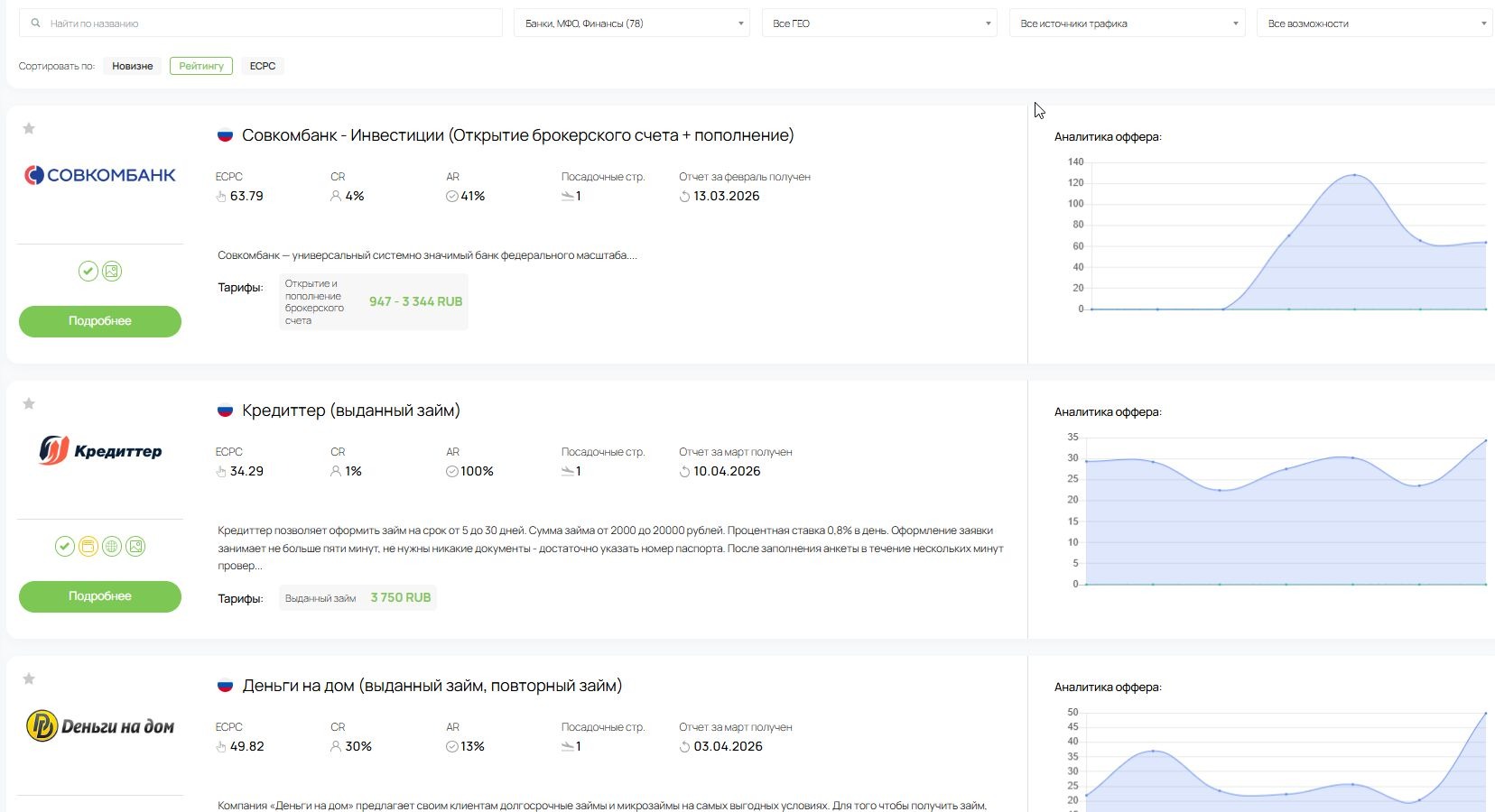This screenshot has height=812, width=1495.
Task: Star the Деньги на дом offer
Action: [29, 678]
